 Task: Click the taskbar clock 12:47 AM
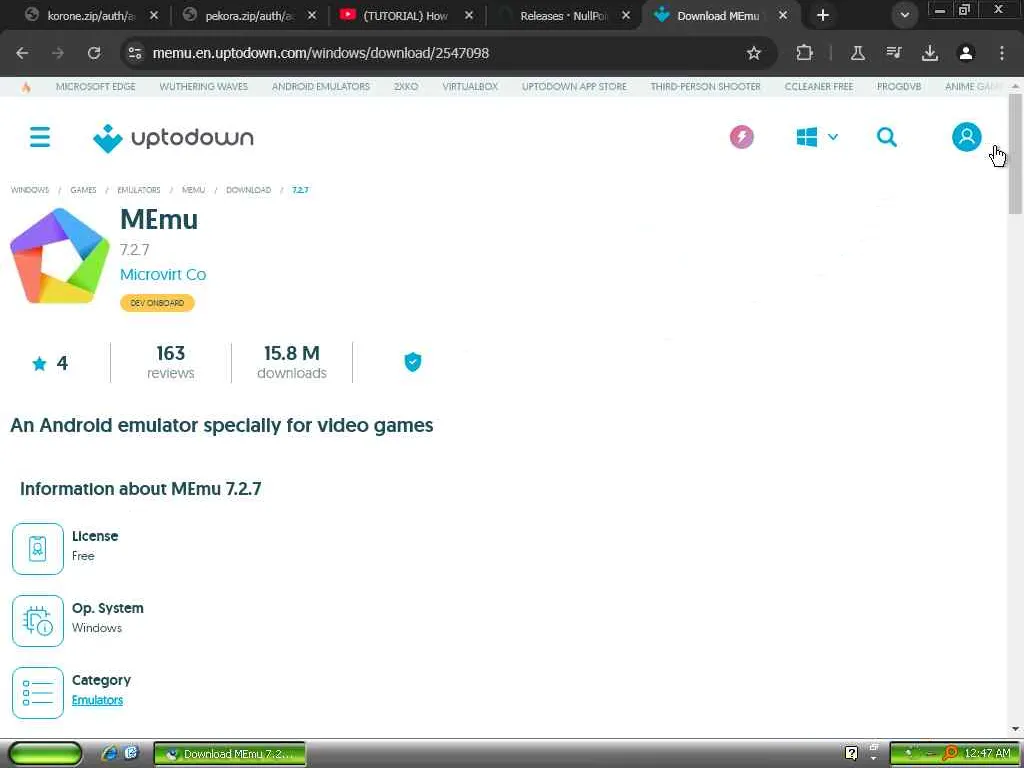tap(987, 754)
